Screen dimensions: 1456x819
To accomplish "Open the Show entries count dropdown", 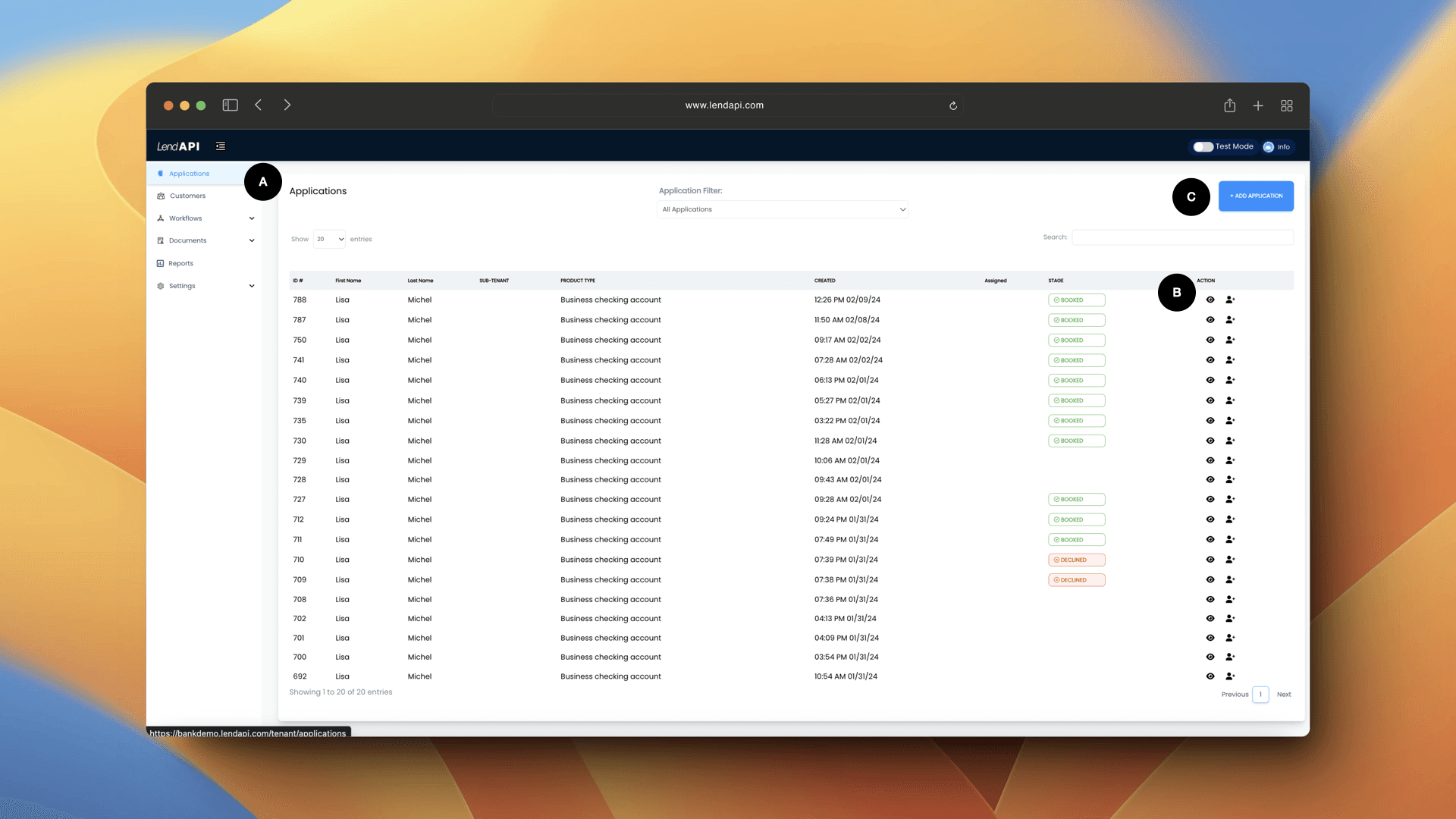I will tap(330, 239).
